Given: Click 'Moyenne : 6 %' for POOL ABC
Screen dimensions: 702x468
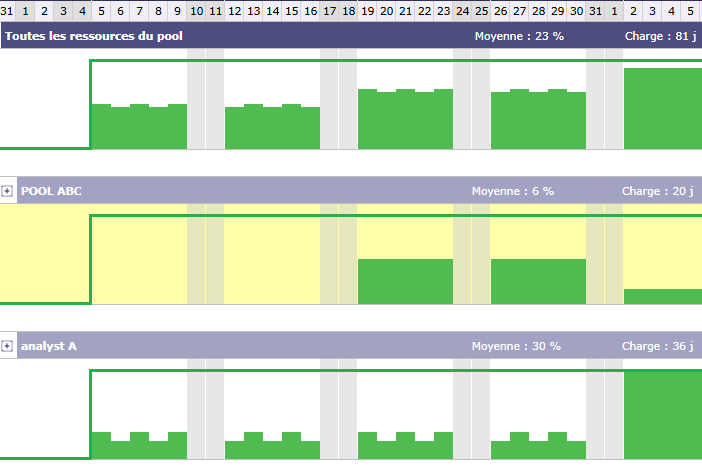Looking at the screenshot, I should [513, 191].
